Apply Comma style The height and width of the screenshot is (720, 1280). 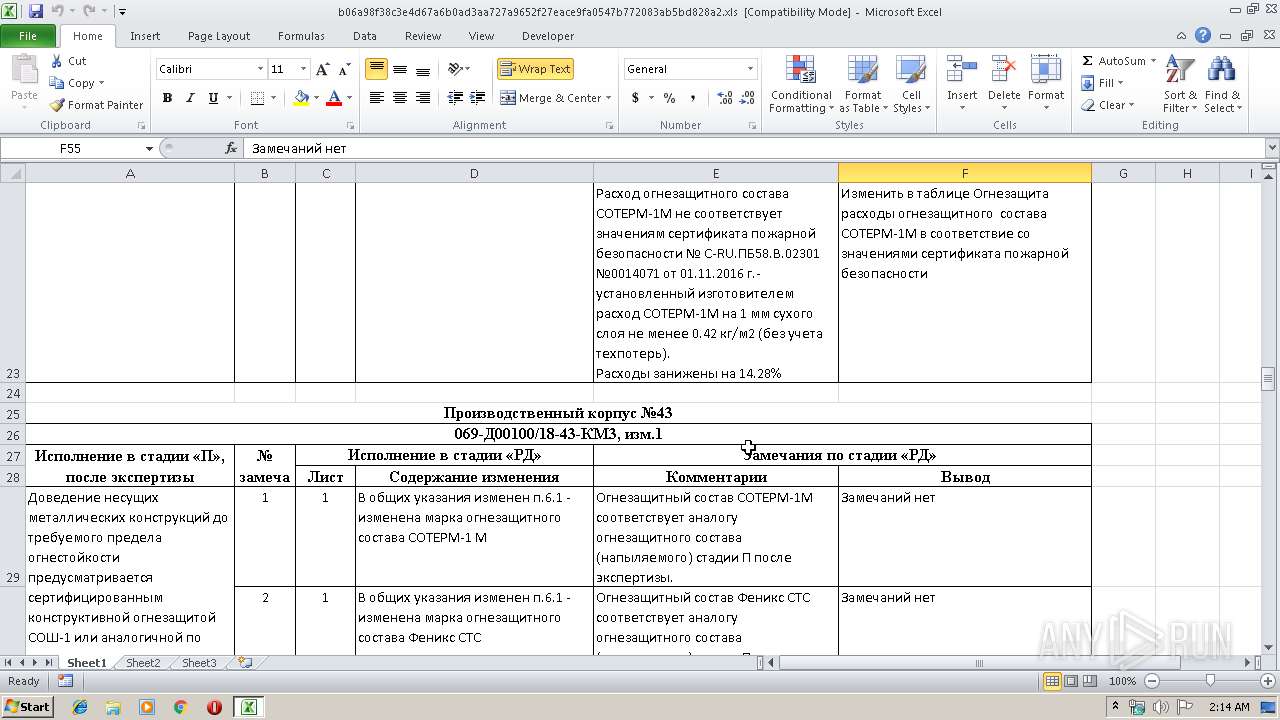pos(694,98)
